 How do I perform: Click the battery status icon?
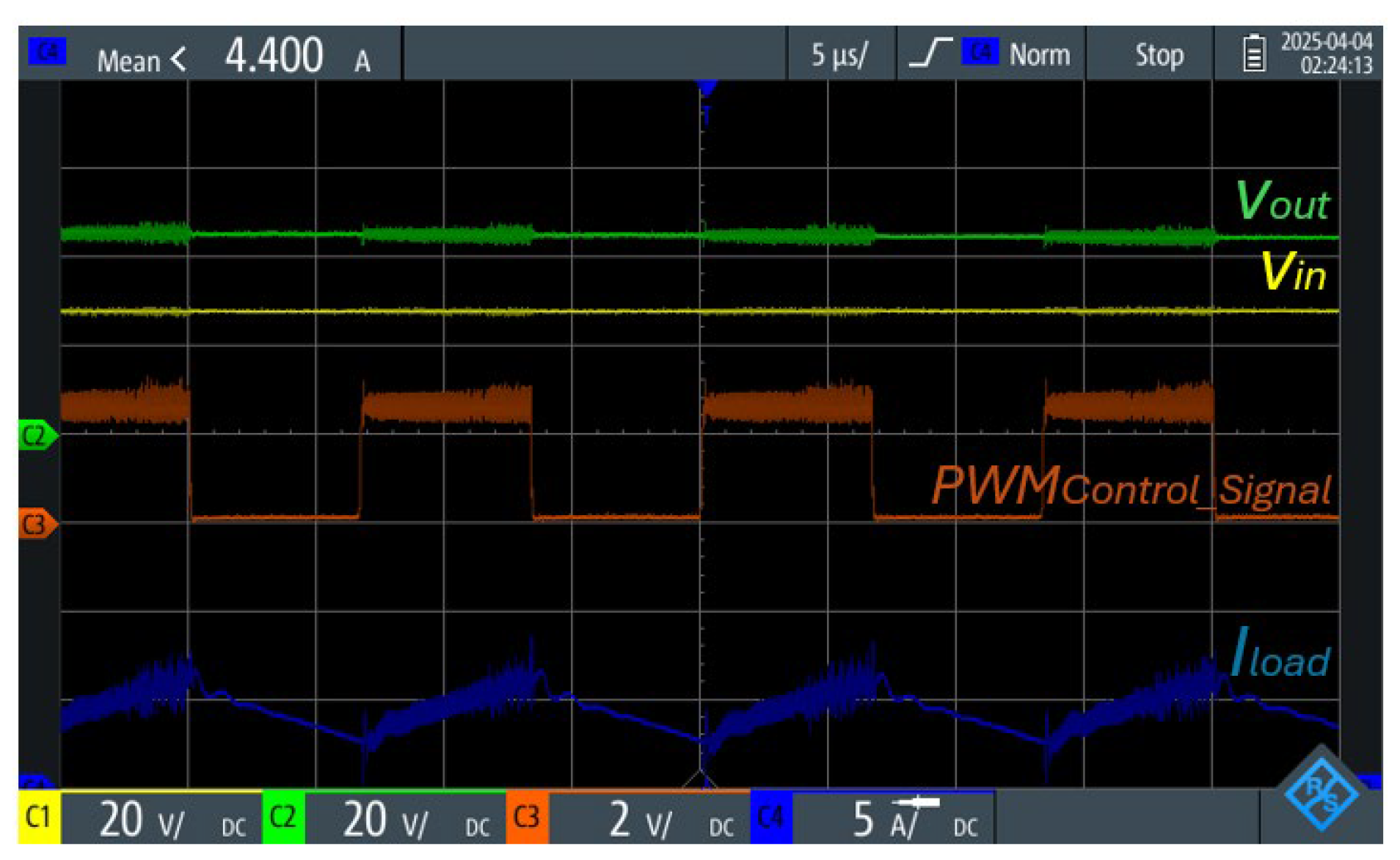tap(1253, 54)
